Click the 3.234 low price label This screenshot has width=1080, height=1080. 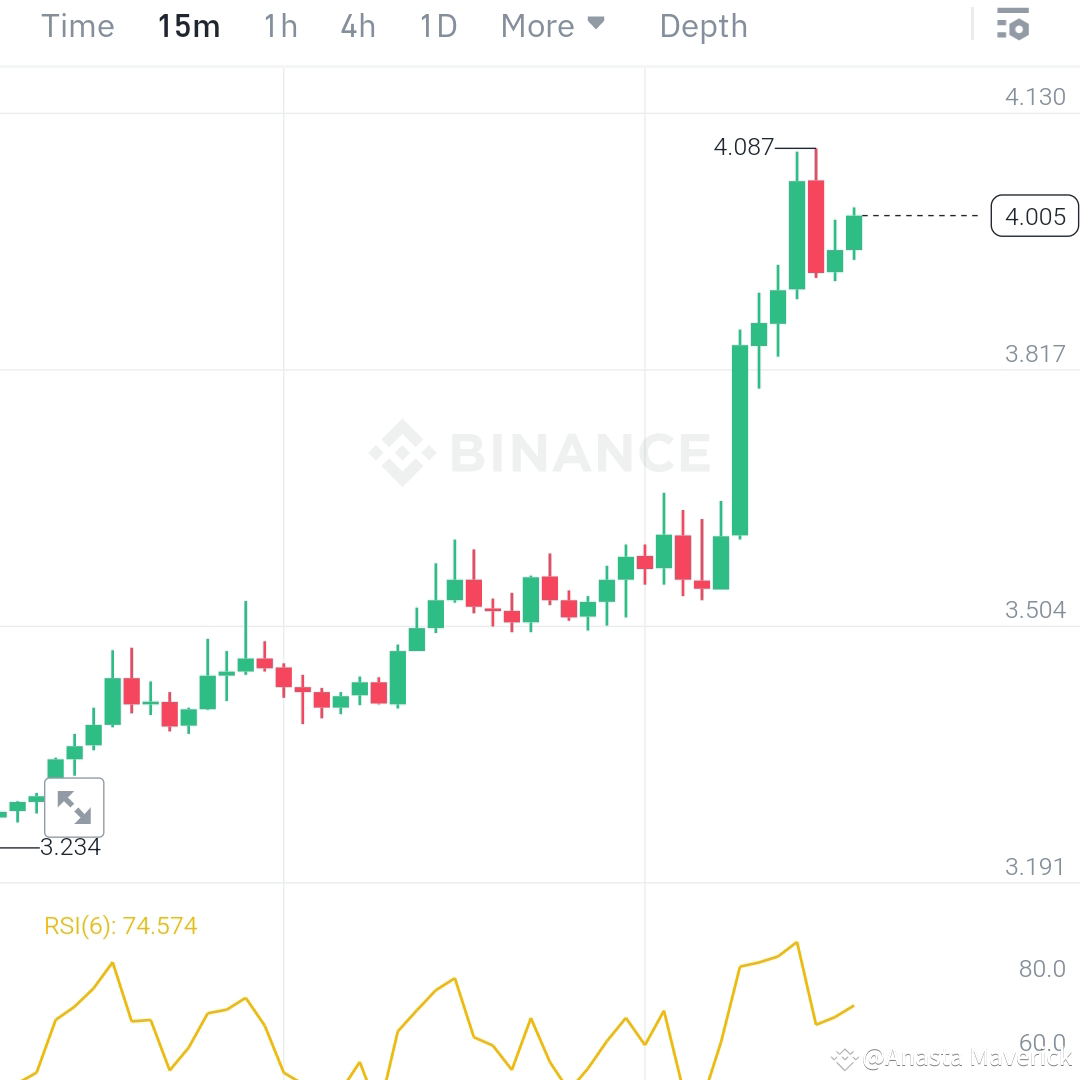70,847
